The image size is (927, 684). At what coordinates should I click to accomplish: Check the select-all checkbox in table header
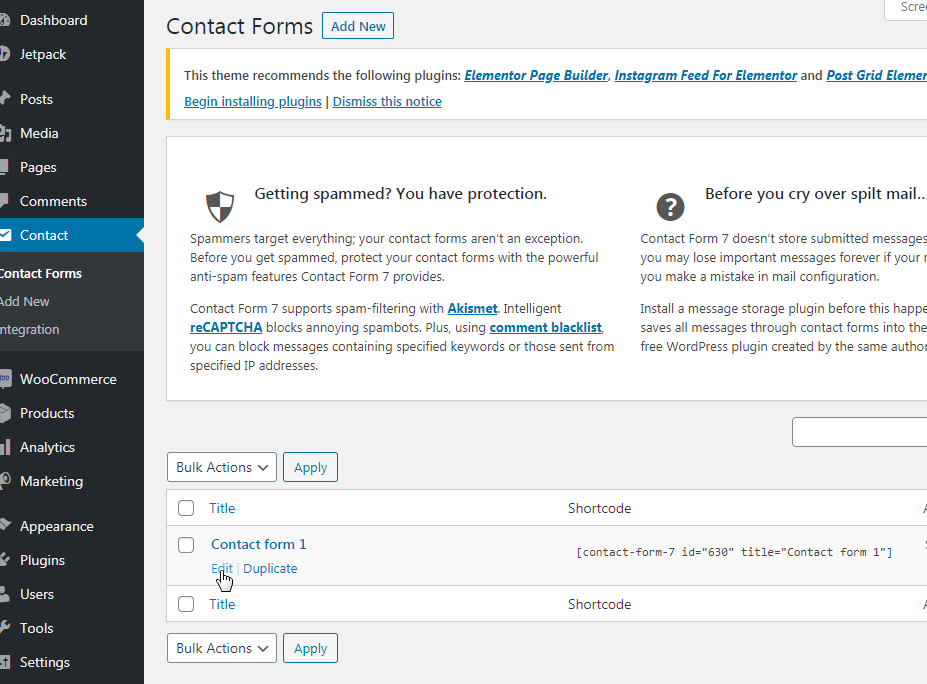pyautogui.click(x=186, y=508)
